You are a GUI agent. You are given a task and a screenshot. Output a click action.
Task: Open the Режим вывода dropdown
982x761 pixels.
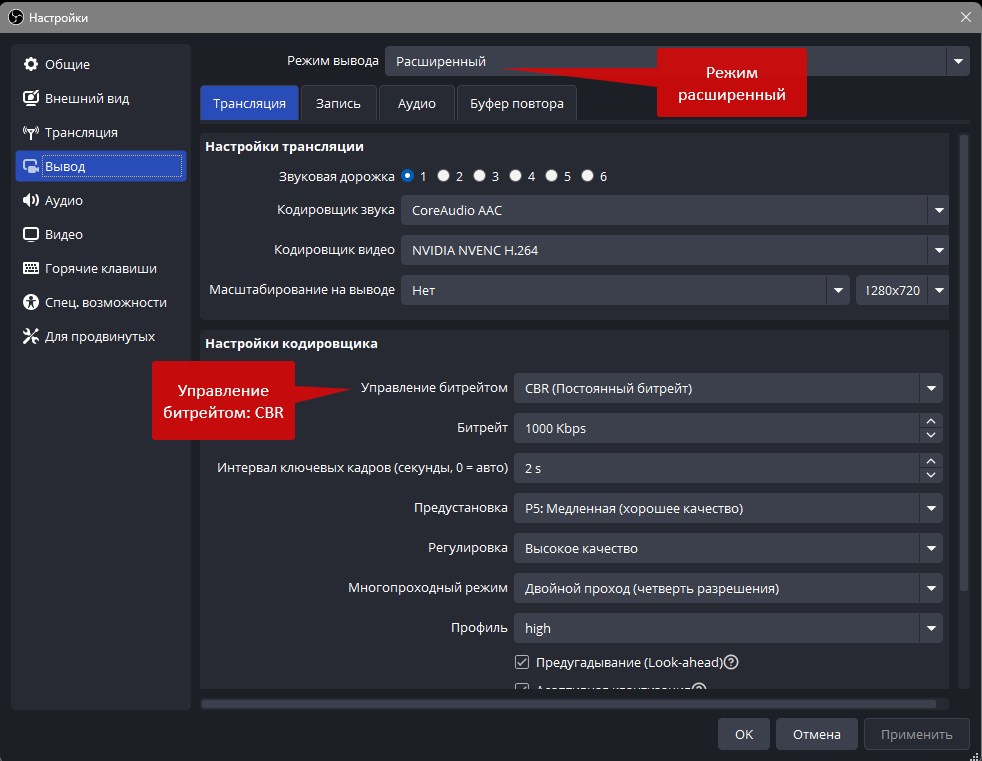pos(677,61)
